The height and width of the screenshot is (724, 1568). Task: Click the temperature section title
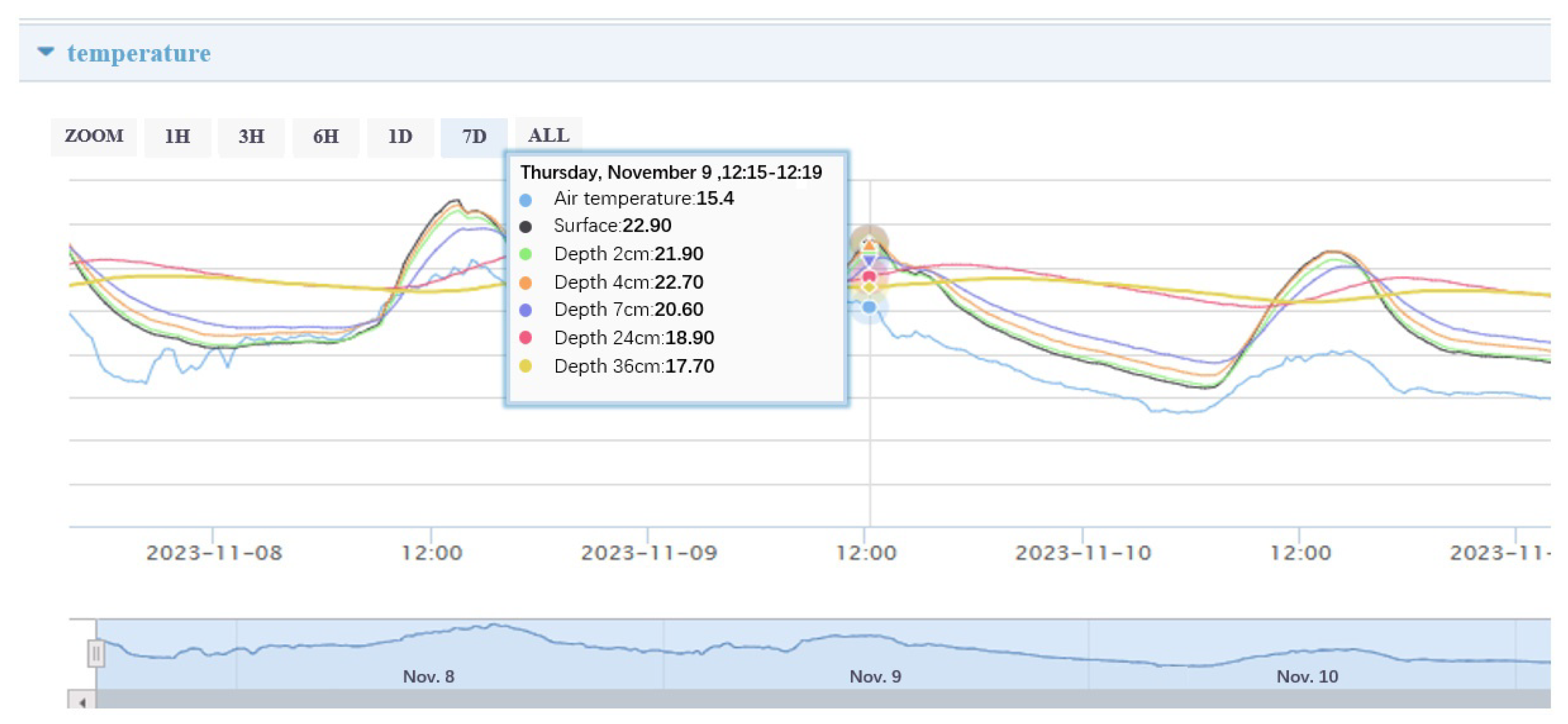[139, 53]
